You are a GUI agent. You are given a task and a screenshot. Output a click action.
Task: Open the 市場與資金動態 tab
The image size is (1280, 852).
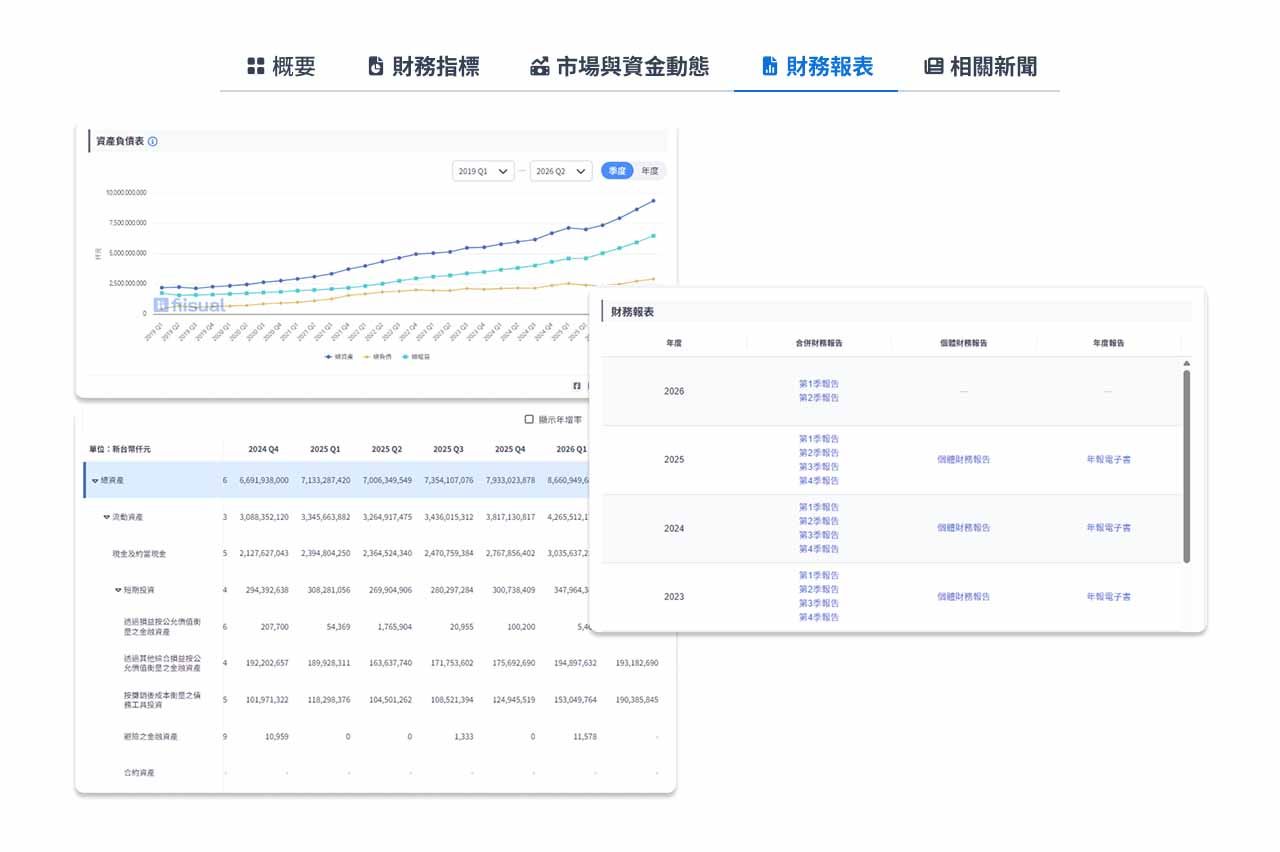[x=619, y=67]
